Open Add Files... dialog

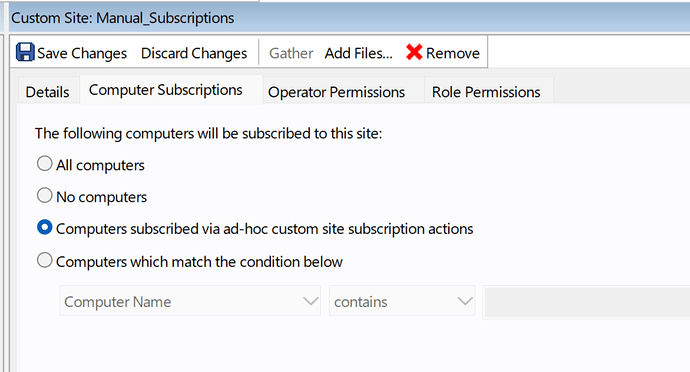359,53
